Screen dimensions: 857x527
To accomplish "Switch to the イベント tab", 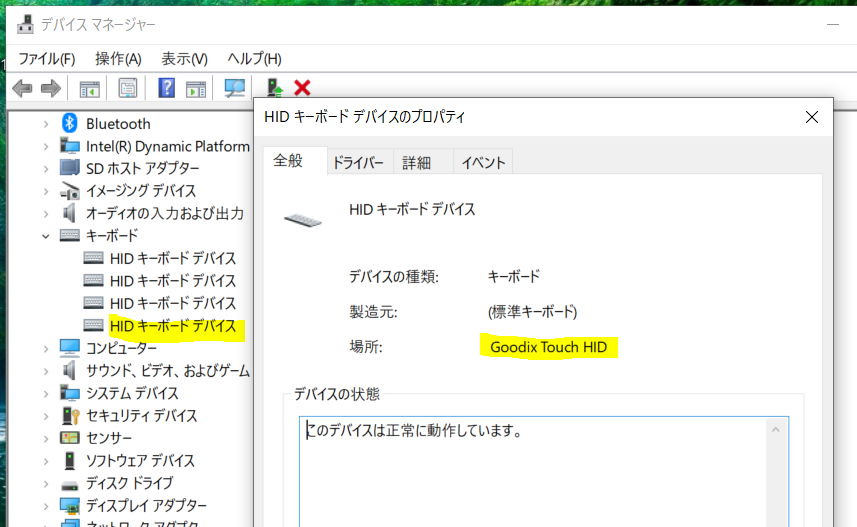I will [x=483, y=162].
